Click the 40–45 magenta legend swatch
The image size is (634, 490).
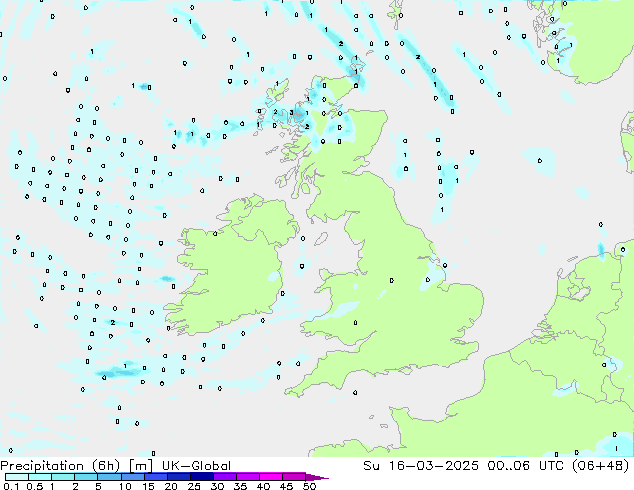pos(271,477)
